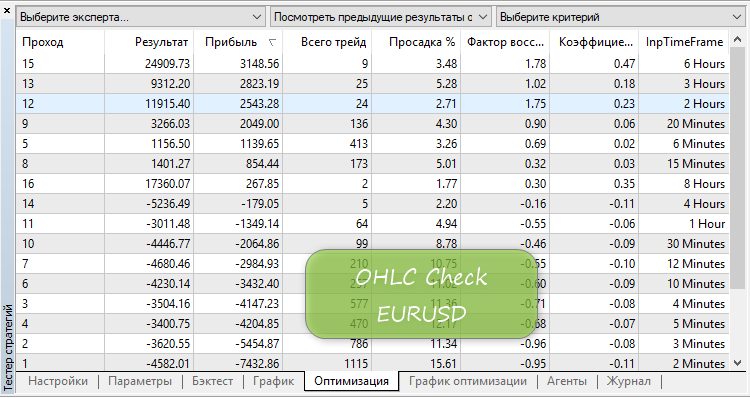Click profit value 2543.28

[259, 104]
